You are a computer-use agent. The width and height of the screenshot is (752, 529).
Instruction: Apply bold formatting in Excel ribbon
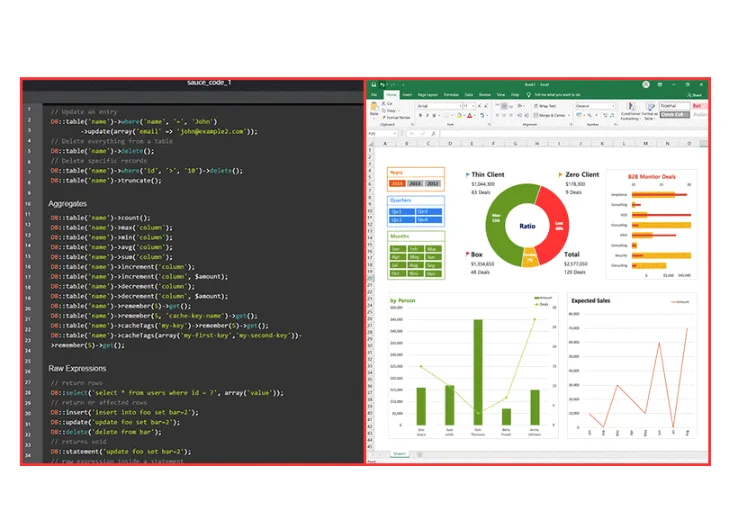tap(419, 115)
